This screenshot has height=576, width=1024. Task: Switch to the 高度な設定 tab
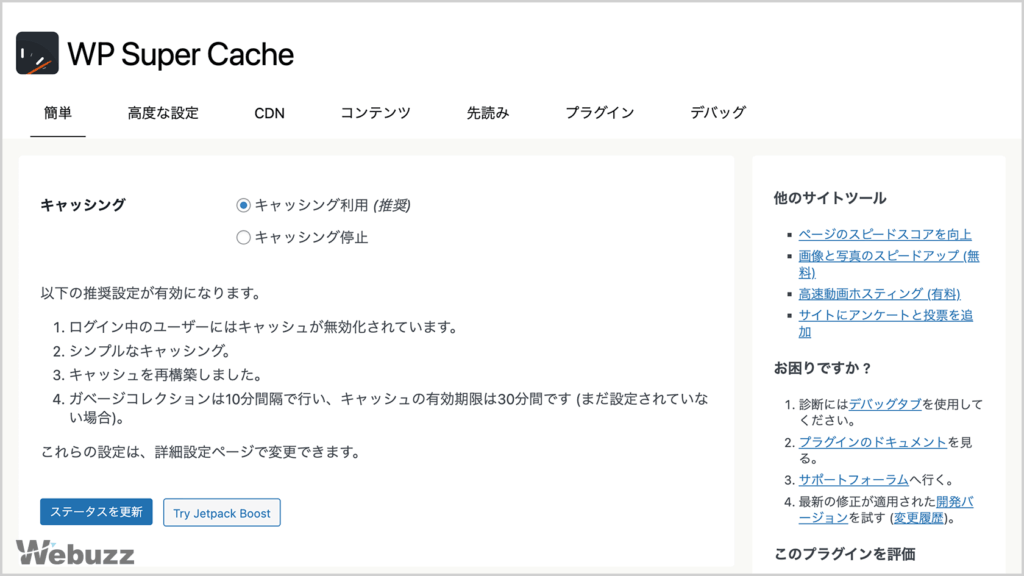(163, 113)
